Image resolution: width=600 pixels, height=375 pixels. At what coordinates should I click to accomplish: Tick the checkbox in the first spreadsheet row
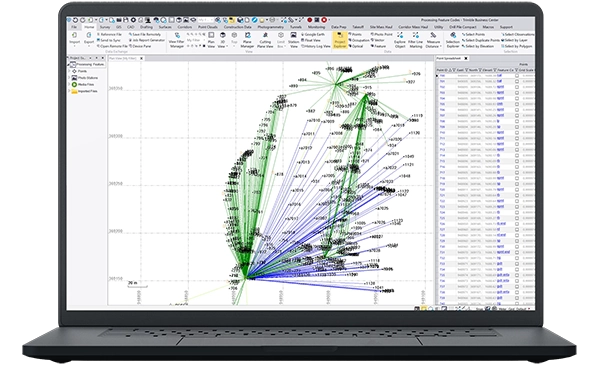(517, 76)
